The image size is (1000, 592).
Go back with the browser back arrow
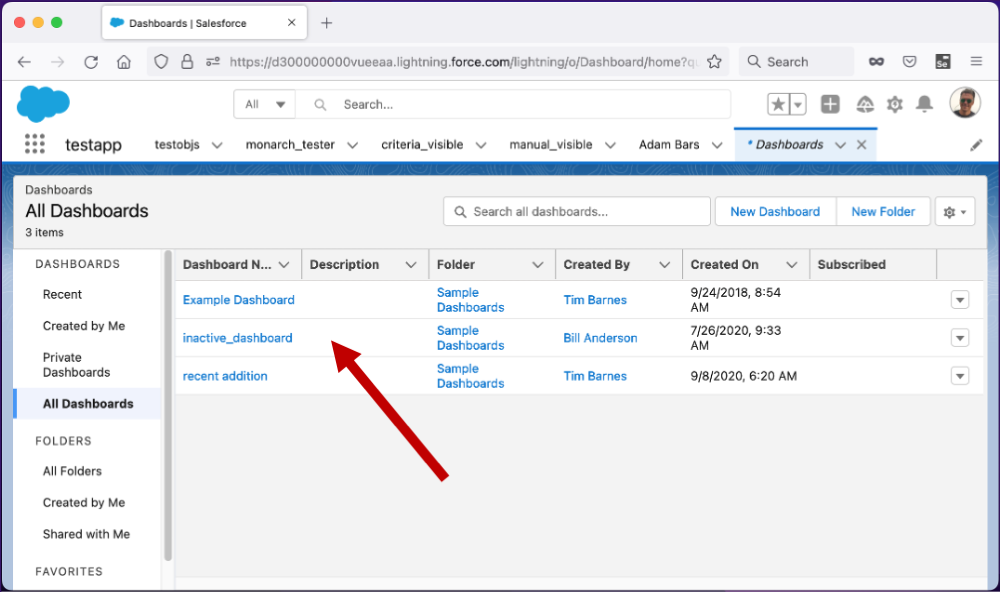tap(24, 62)
